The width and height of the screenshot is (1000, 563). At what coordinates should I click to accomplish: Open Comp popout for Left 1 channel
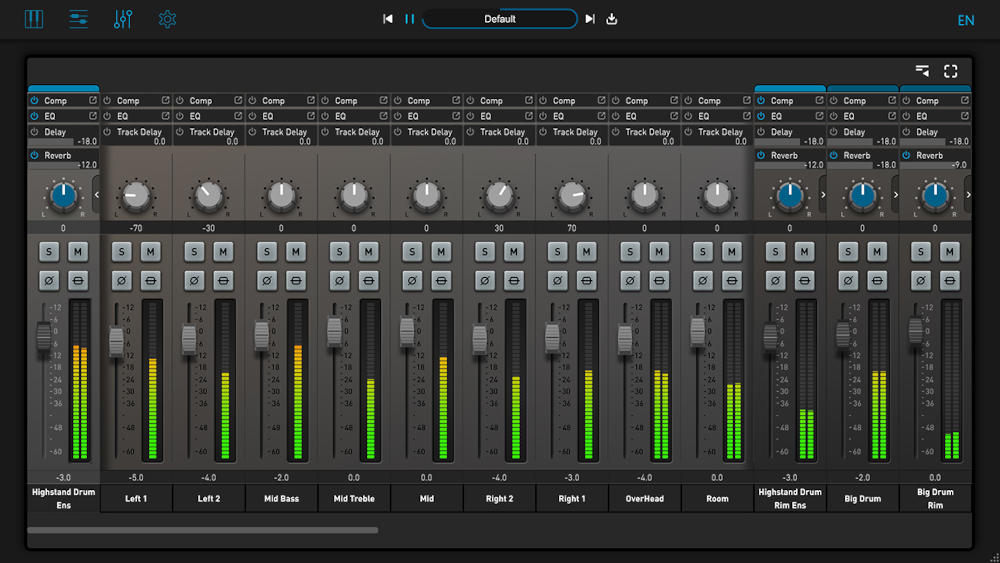click(x=166, y=101)
